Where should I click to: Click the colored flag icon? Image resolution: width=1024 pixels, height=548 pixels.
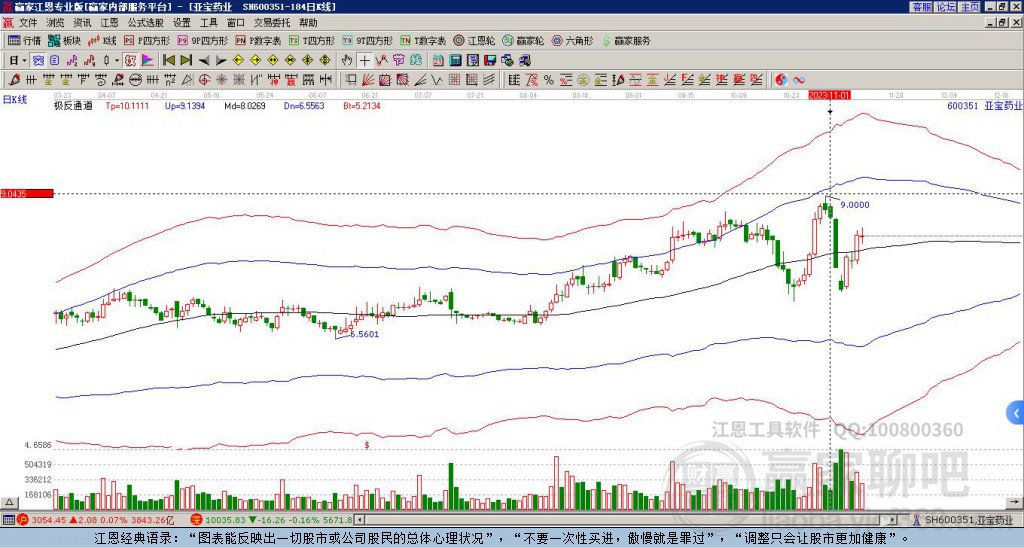click(148, 61)
